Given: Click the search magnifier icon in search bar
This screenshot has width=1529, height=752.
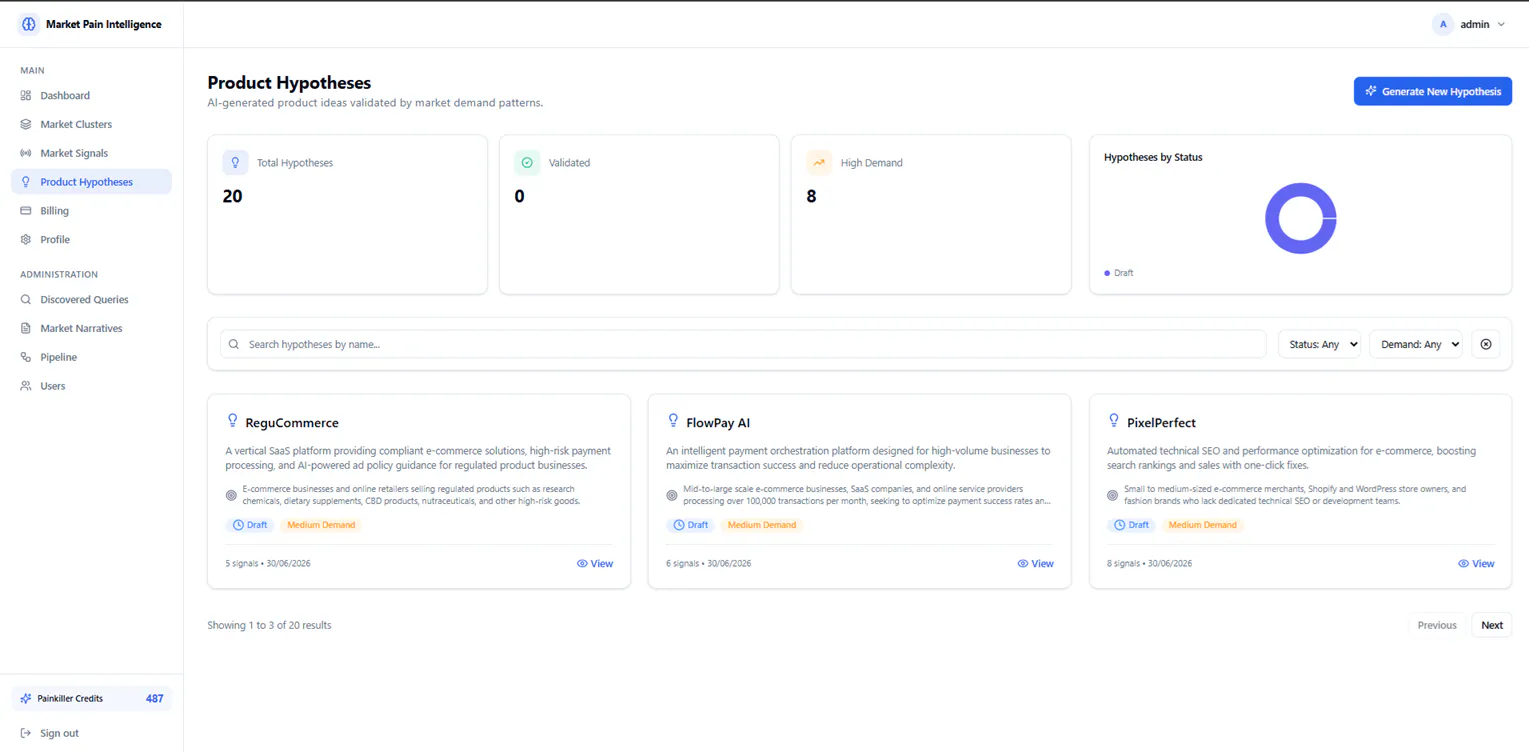Looking at the screenshot, I should coord(234,344).
